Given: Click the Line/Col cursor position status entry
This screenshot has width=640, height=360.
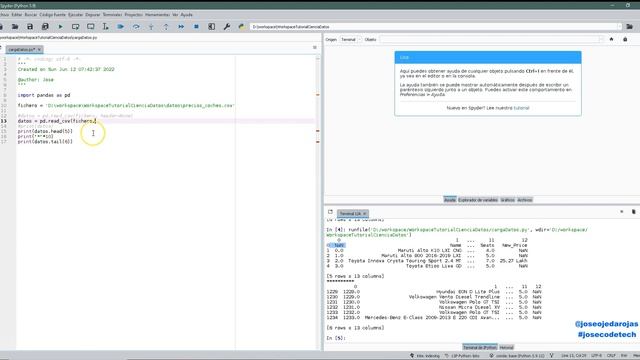Looking at the screenshot, I should [573, 356].
